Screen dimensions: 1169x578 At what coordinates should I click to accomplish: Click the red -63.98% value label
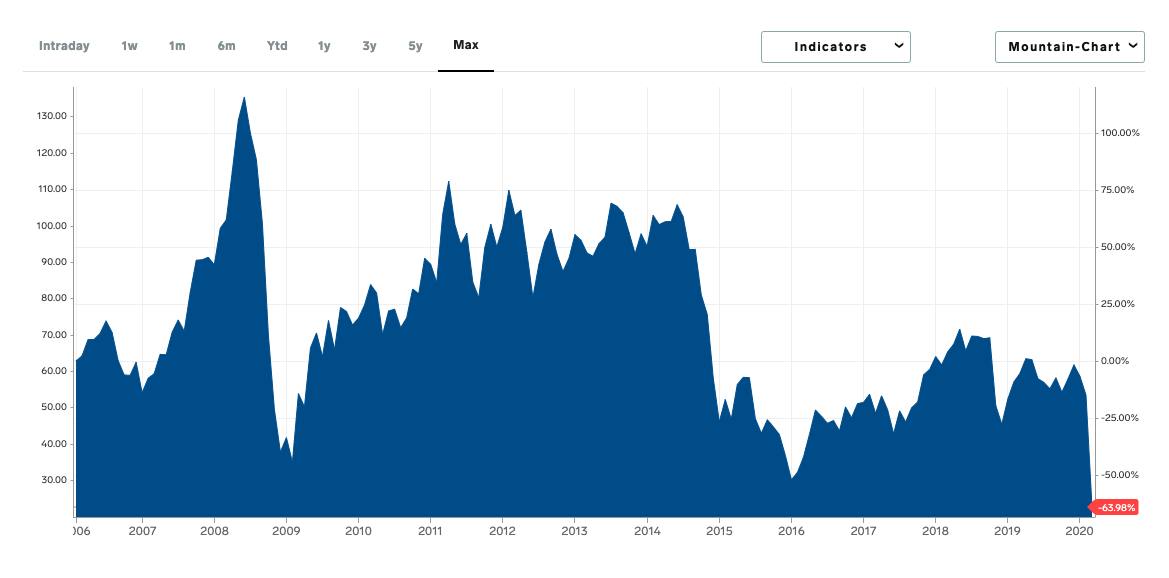pyautogui.click(x=1116, y=508)
